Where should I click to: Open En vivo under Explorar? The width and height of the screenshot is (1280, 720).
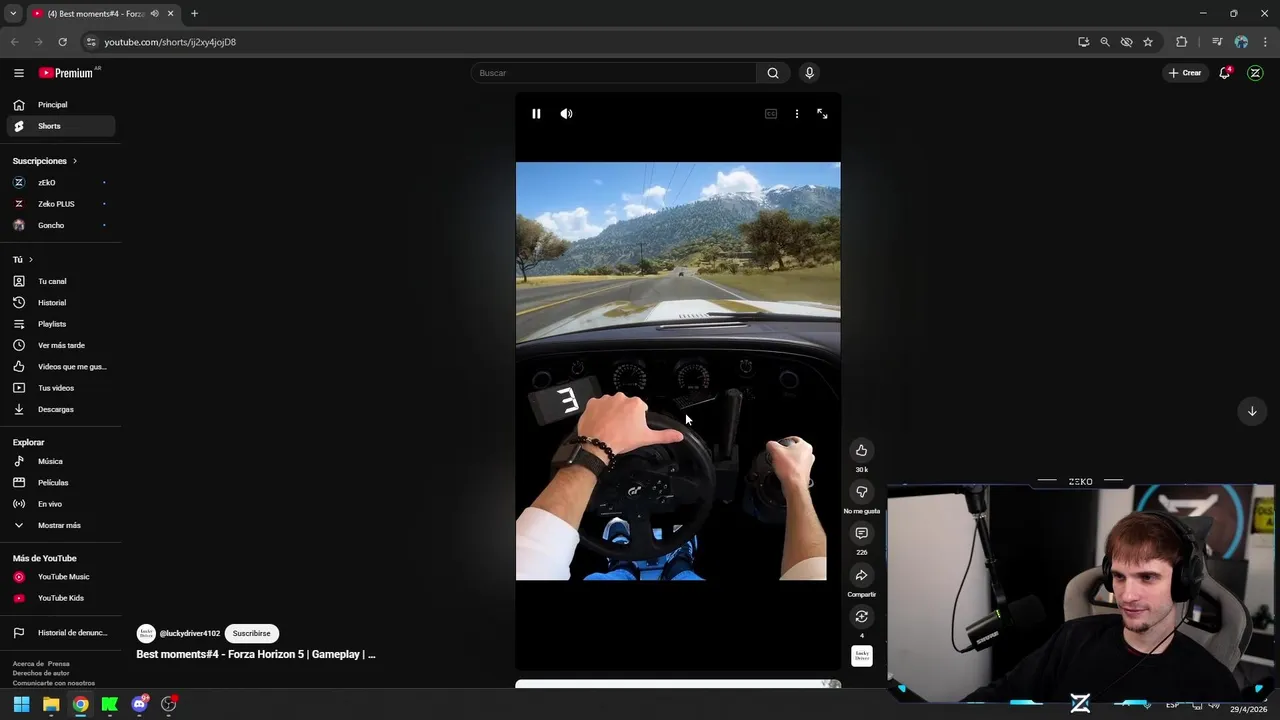[60, 504]
